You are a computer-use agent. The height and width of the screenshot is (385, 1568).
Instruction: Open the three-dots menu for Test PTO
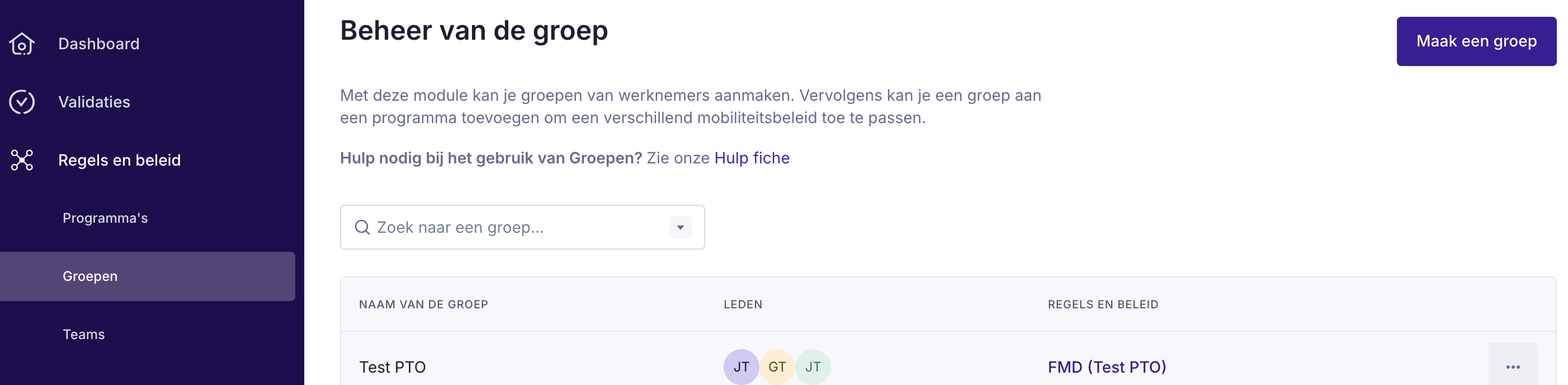pyautogui.click(x=1513, y=367)
